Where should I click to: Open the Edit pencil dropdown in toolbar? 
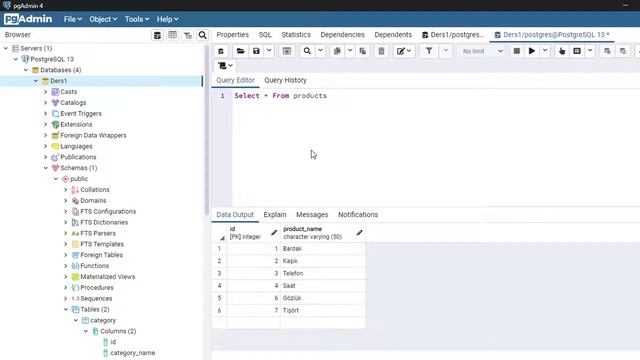tap(404, 51)
